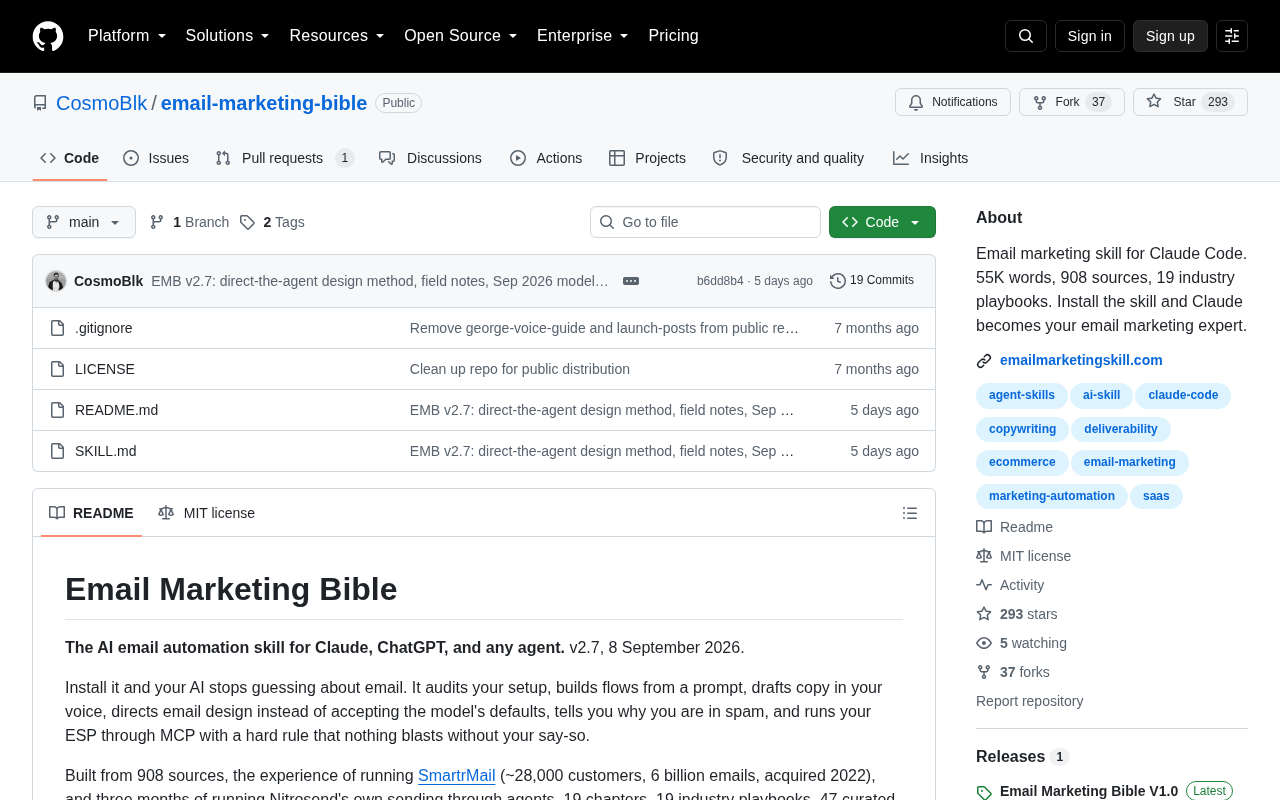Click the history clock icon by 19 Commits

click(838, 281)
